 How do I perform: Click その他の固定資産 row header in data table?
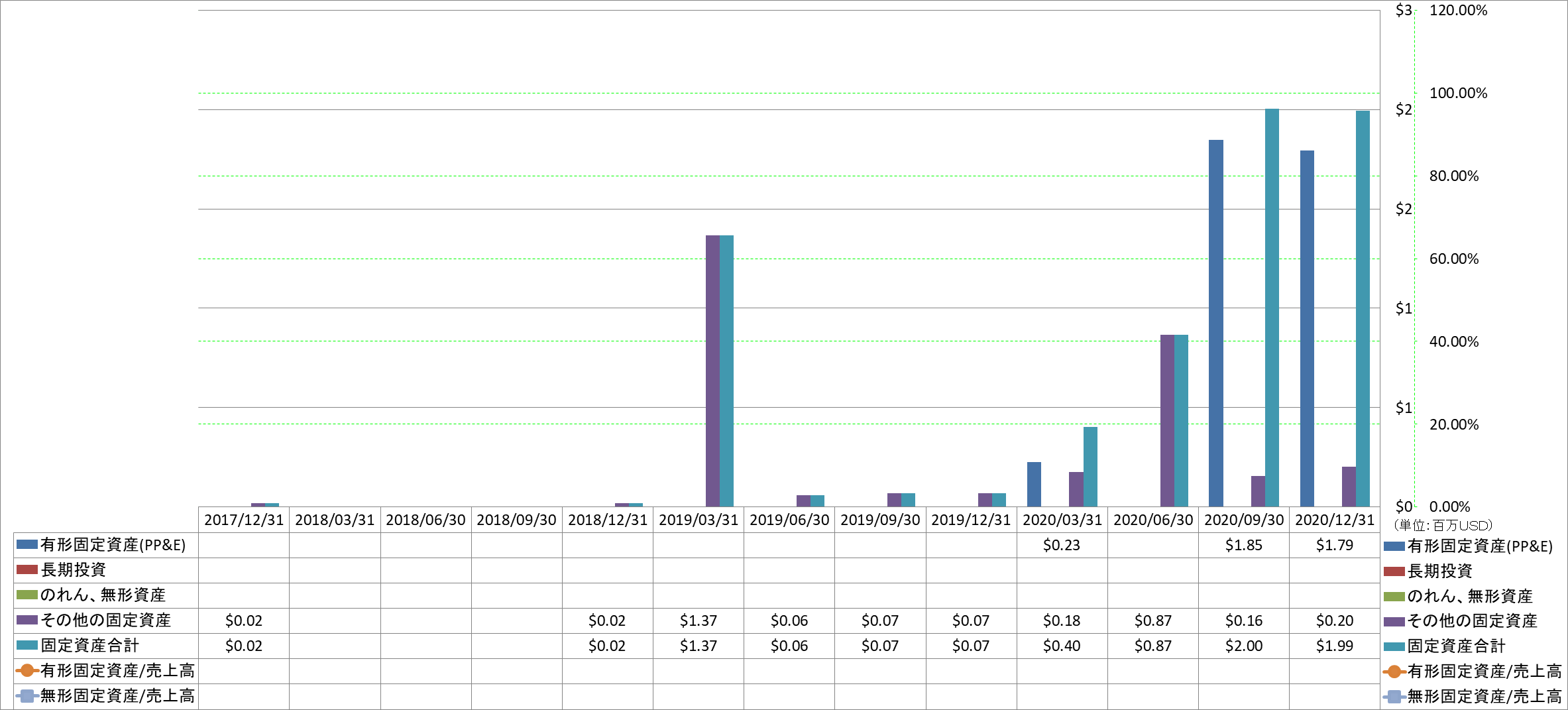pyautogui.click(x=106, y=621)
